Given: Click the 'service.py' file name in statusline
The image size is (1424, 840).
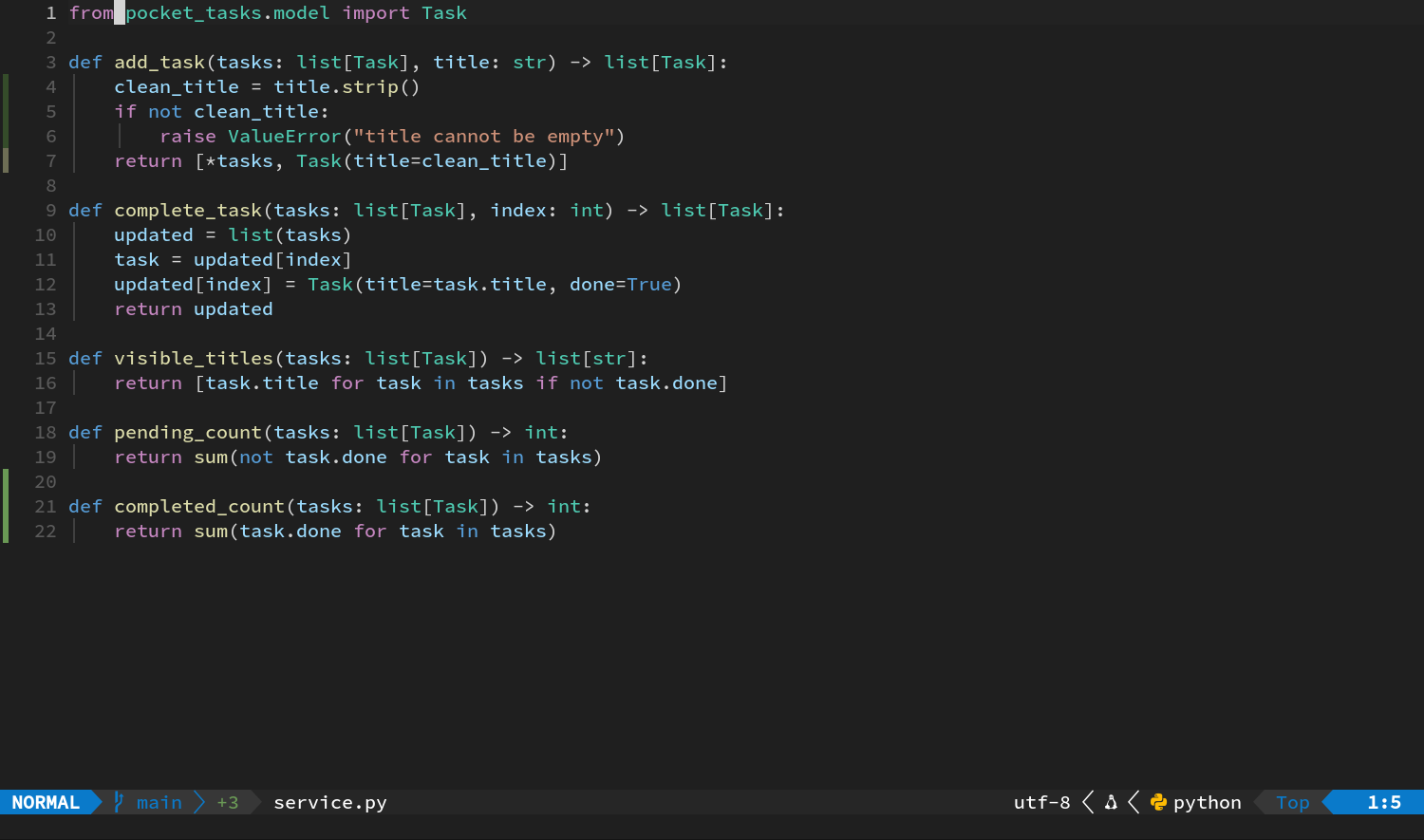Looking at the screenshot, I should pos(330,803).
